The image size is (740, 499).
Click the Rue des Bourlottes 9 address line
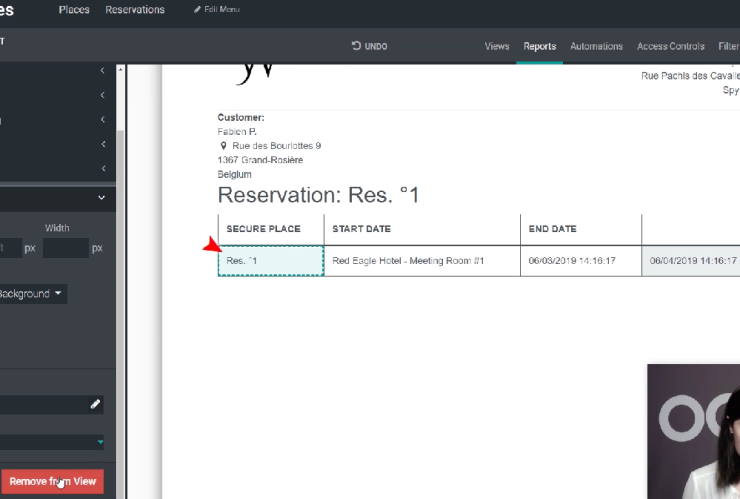(277, 146)
